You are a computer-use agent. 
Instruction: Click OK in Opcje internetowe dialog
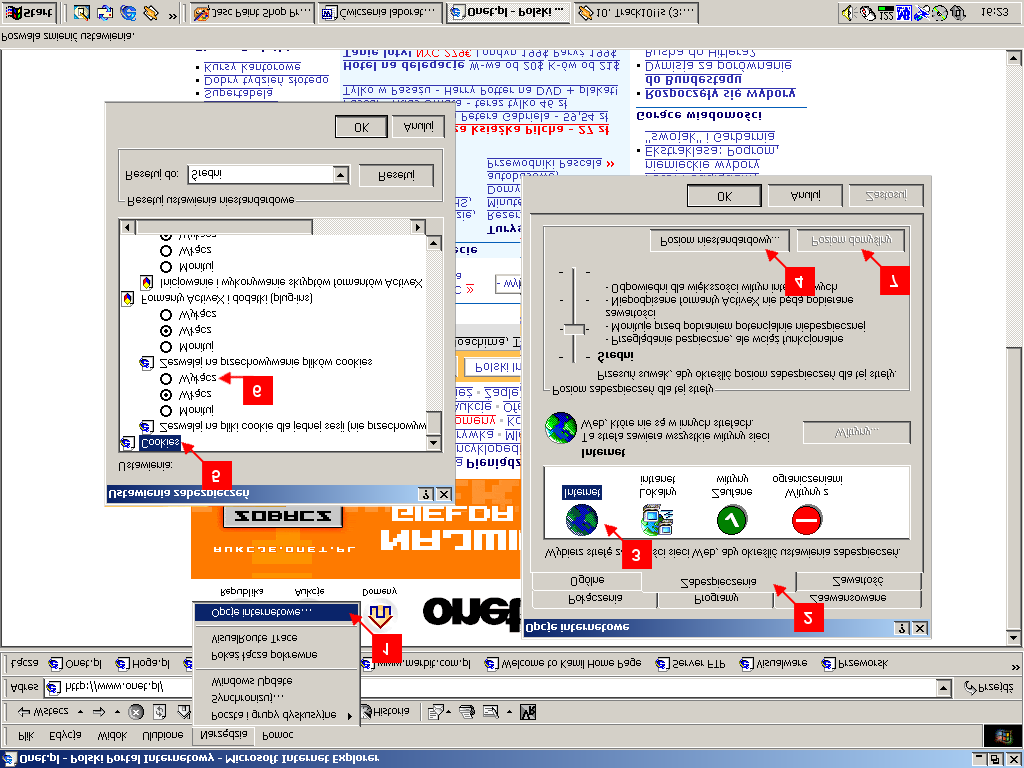724,196
